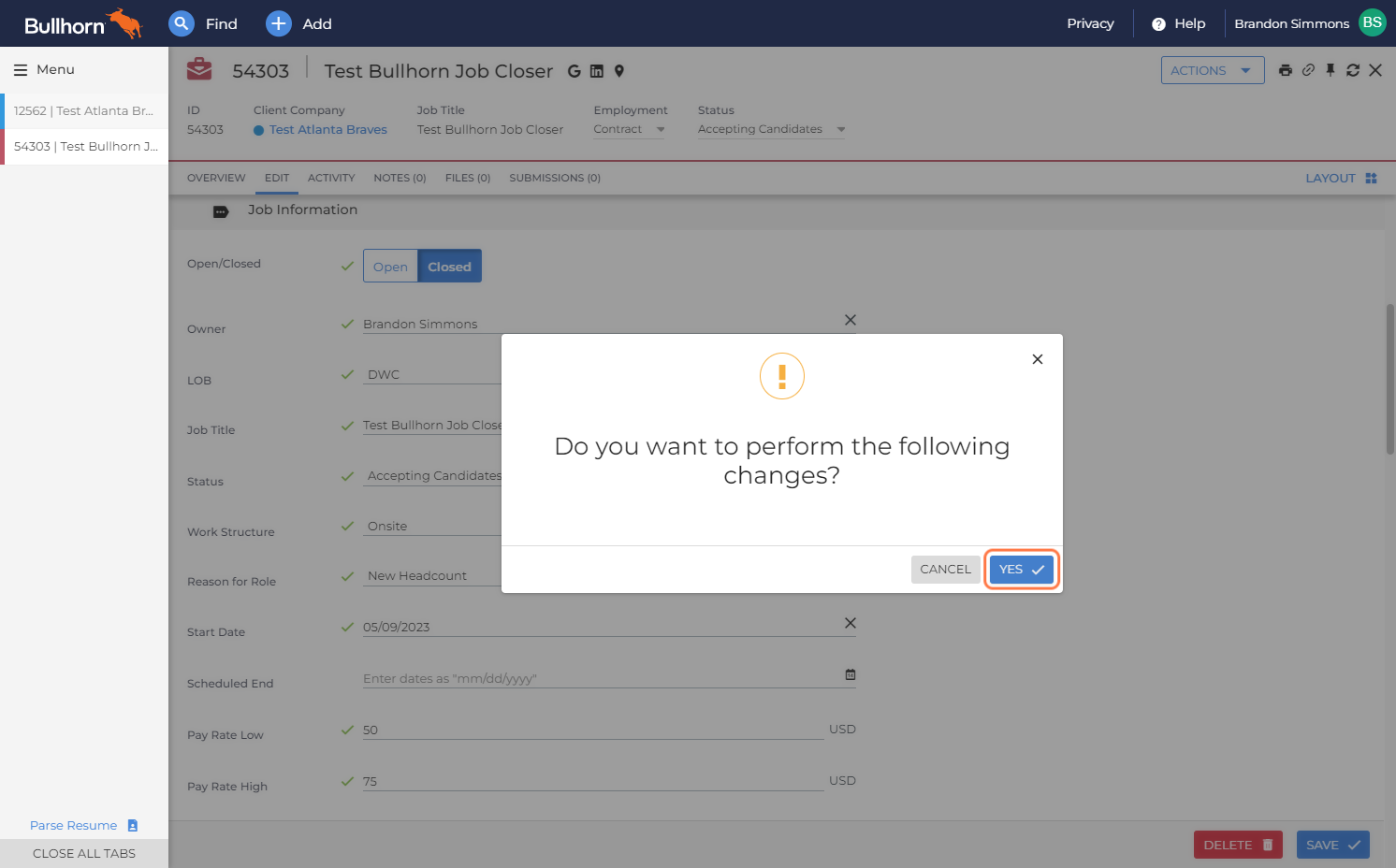Clear the Owner field with X
Screen dimensions: 1396x868
(851, 320)
